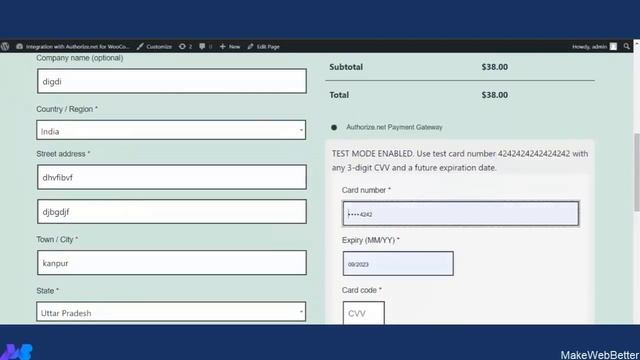The height and width of the screenshot is (360, 640).
Task: Click the 'Authorize.net Payment Gateway' label
Action: 394,127
